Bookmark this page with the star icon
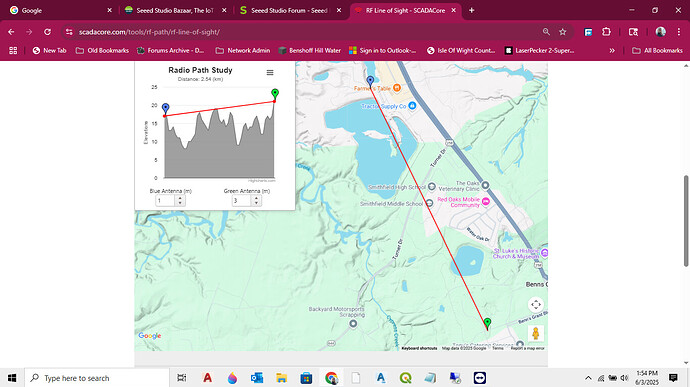The width and height of the screenshot is (690, 387). click(x=562, y=32)
